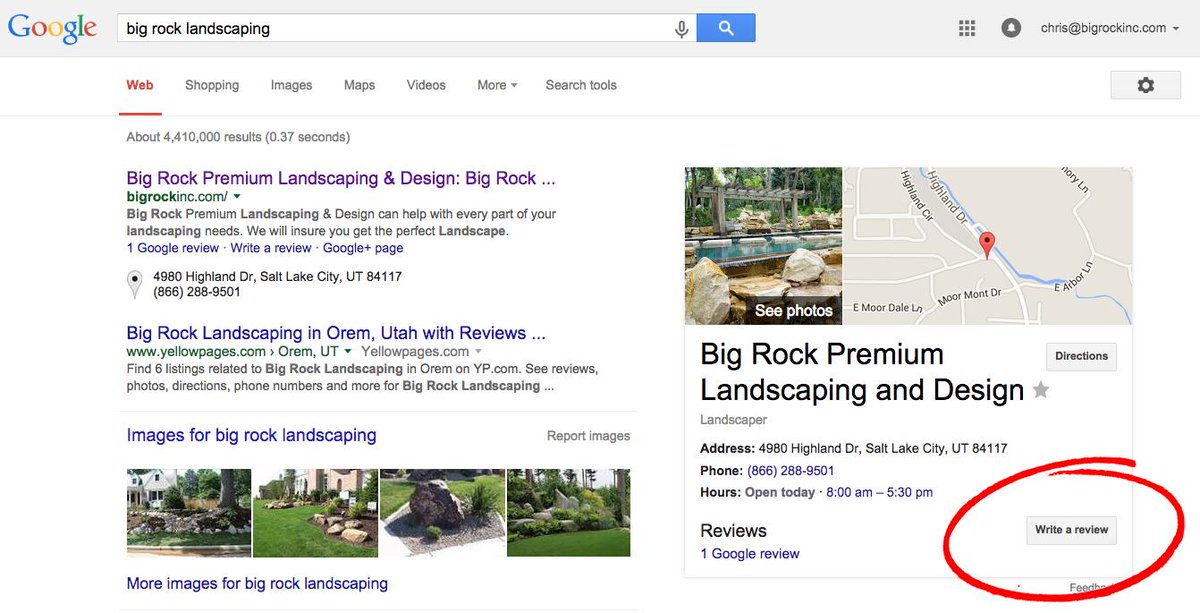The width and height of the screenshot is (1200, 613).
Task: Open the 1 Google review link under bigrockinc
Action: pyautogui.click(x=173, y=247)
